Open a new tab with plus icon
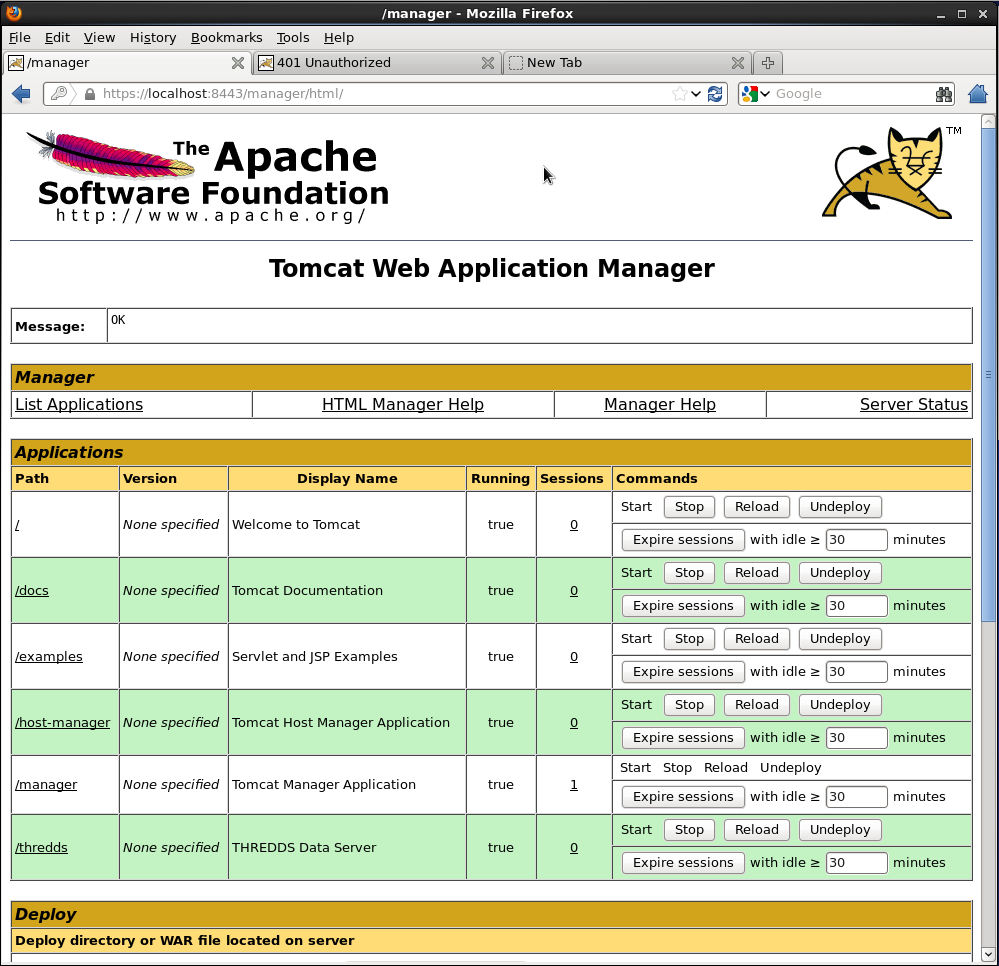Viewport: 999px width, 966px height. click(767, 63)
